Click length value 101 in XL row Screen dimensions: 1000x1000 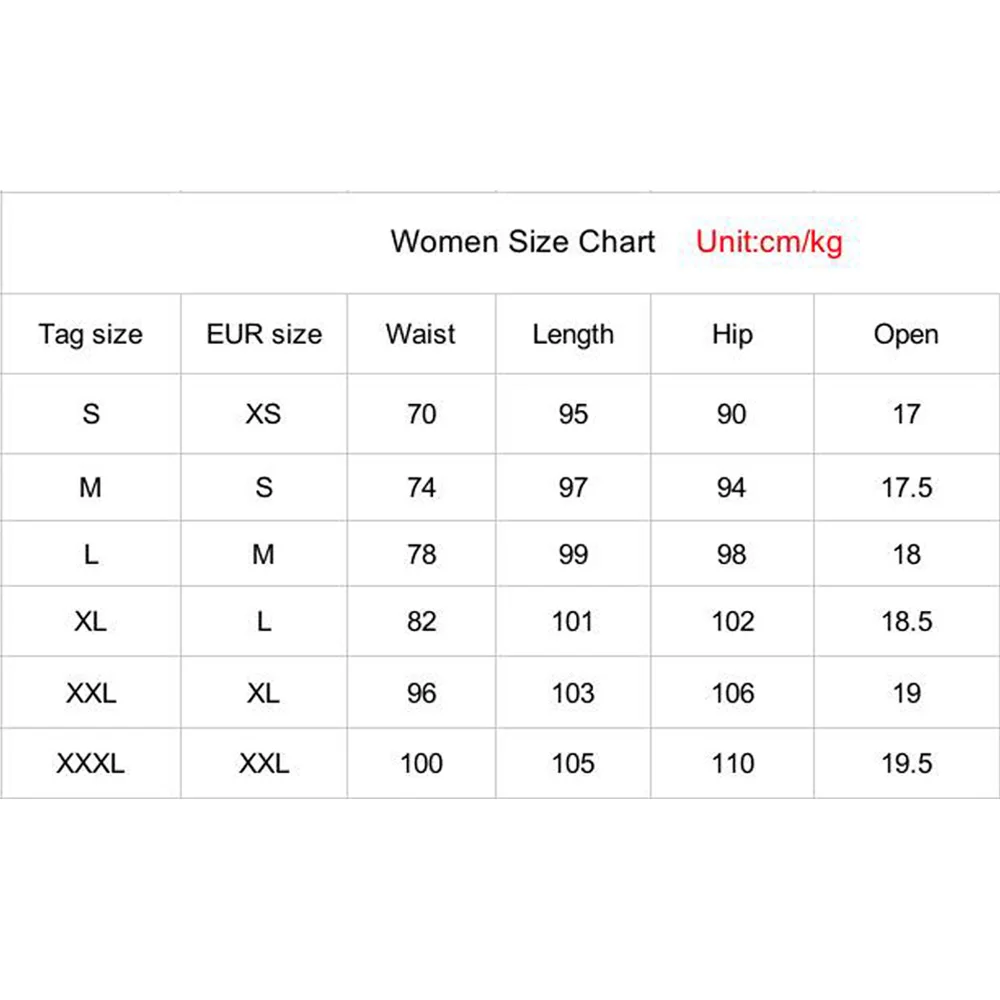(x=573, y=622)
